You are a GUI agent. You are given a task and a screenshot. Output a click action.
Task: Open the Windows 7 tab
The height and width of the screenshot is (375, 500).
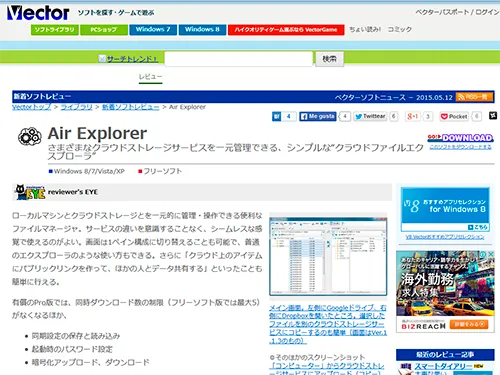point(153,30)
